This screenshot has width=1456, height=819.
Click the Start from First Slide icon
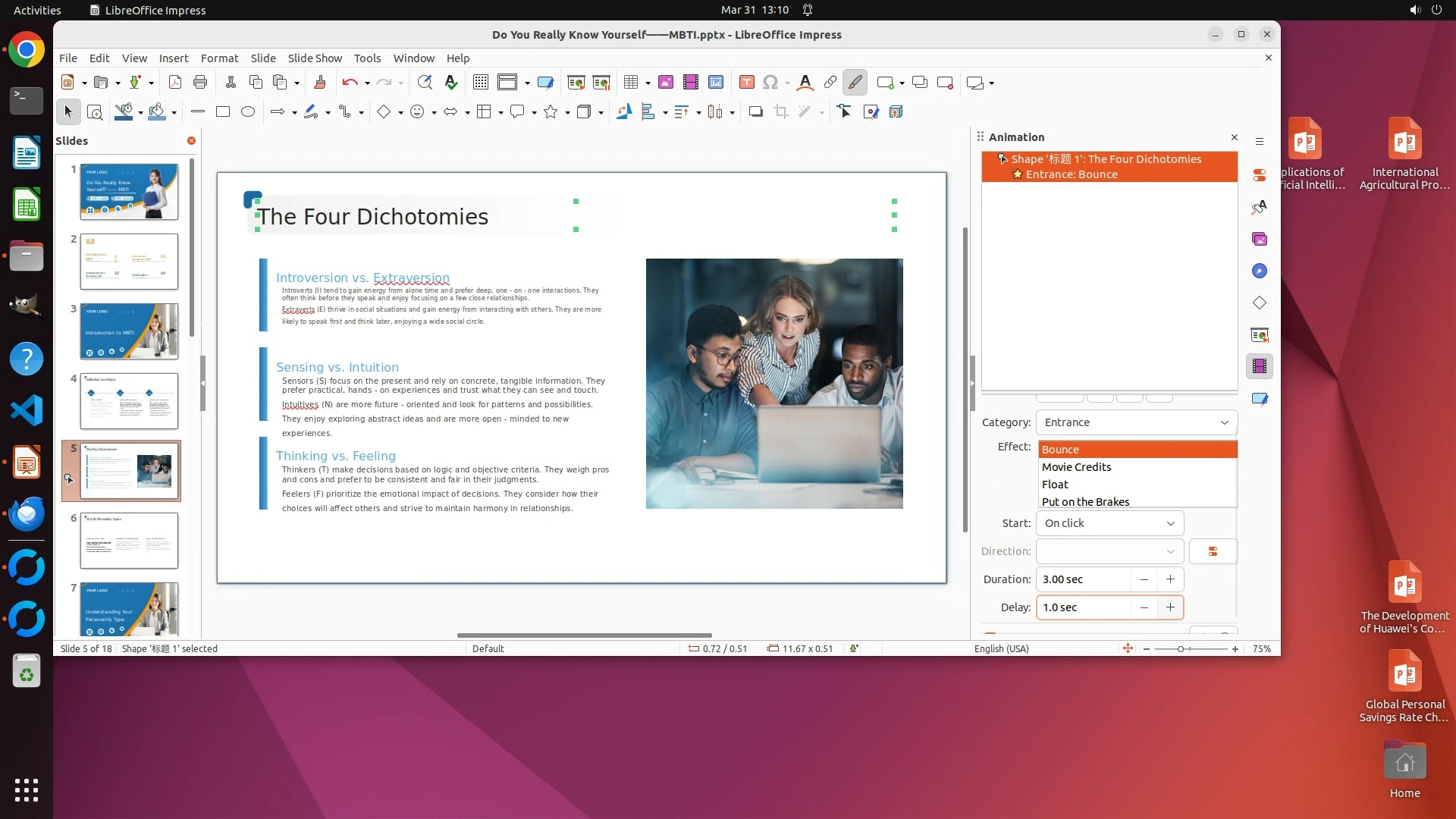[576, 83]
